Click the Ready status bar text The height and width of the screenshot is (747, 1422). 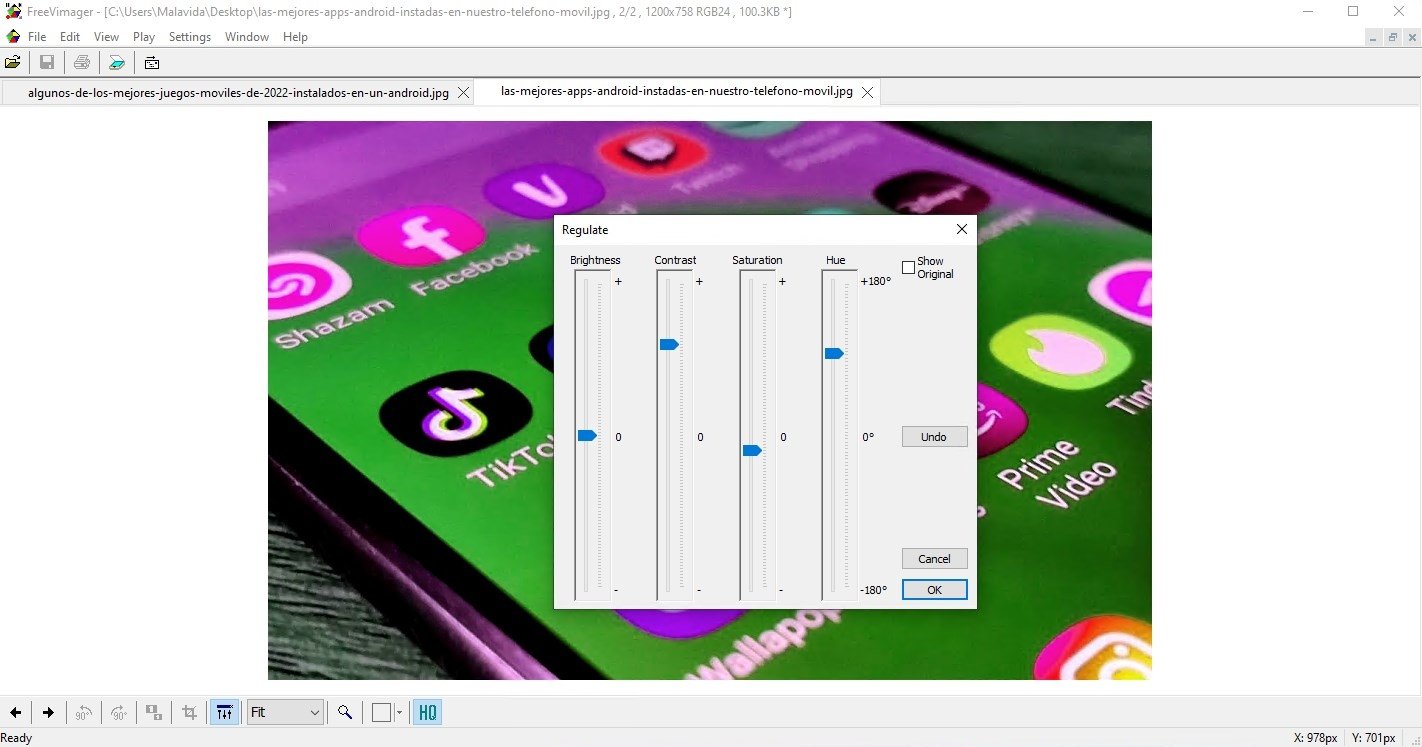click(16, 738)
